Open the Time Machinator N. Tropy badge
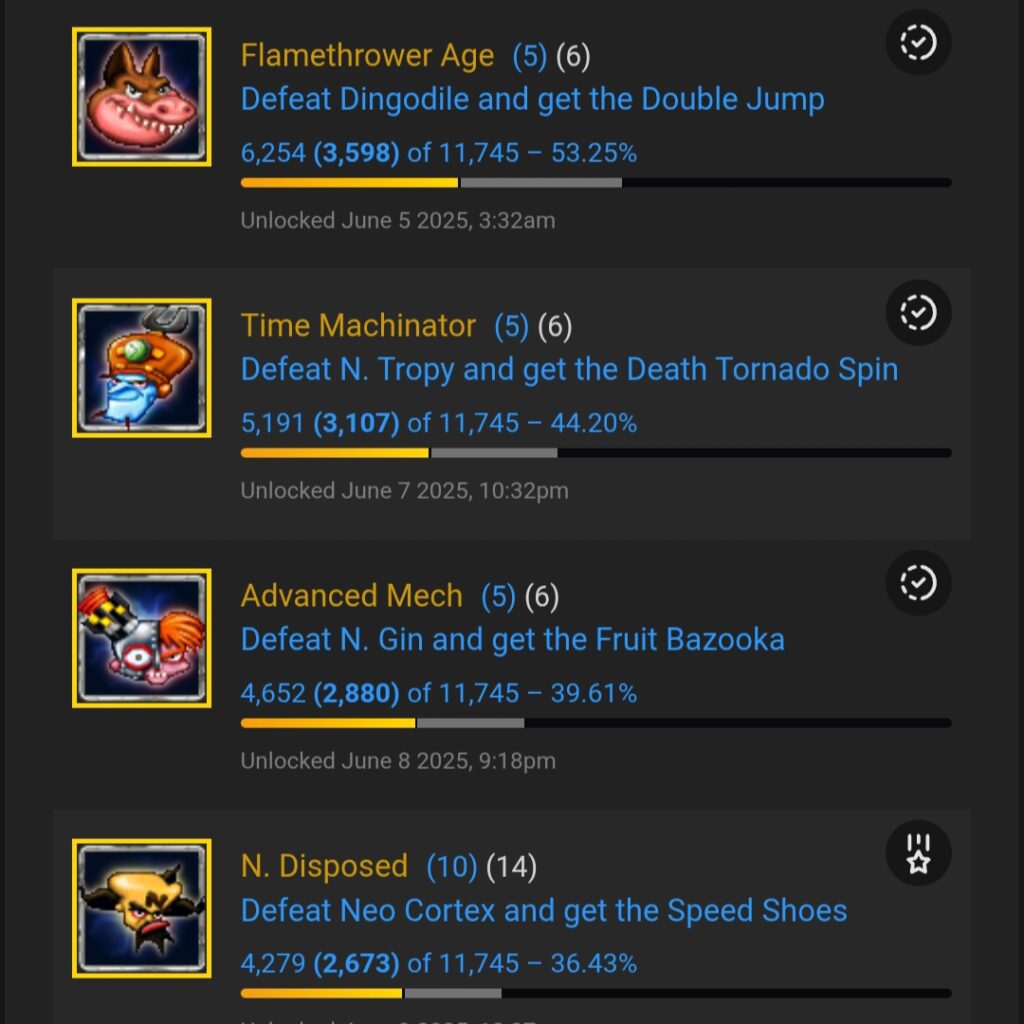The height and width of the screenshot is (1024, 1024). [142, 368]
